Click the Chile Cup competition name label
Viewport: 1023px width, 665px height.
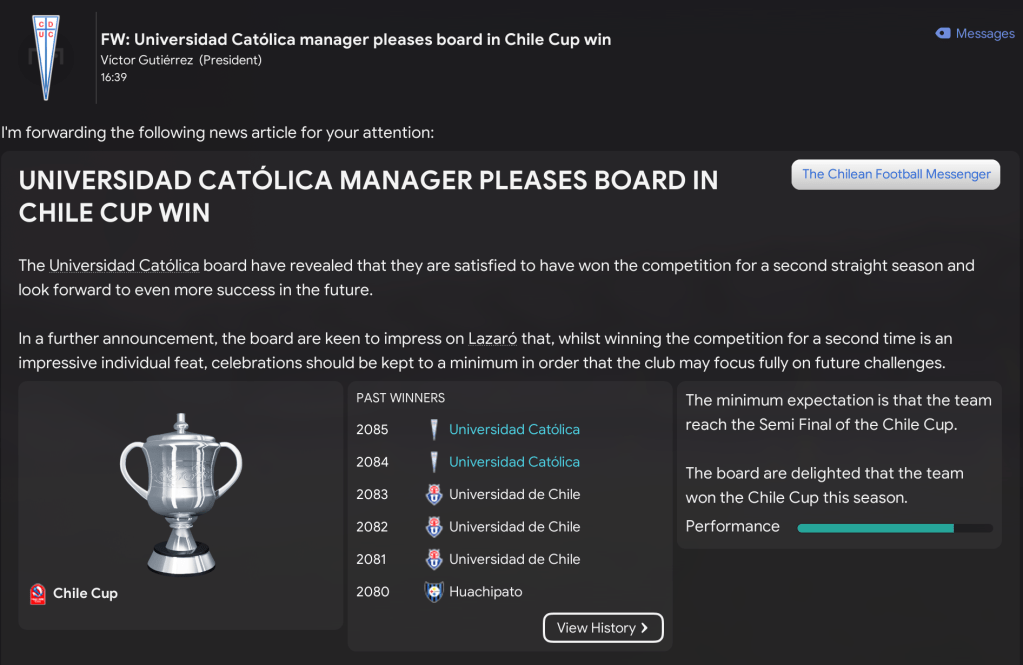coord(85,594)
